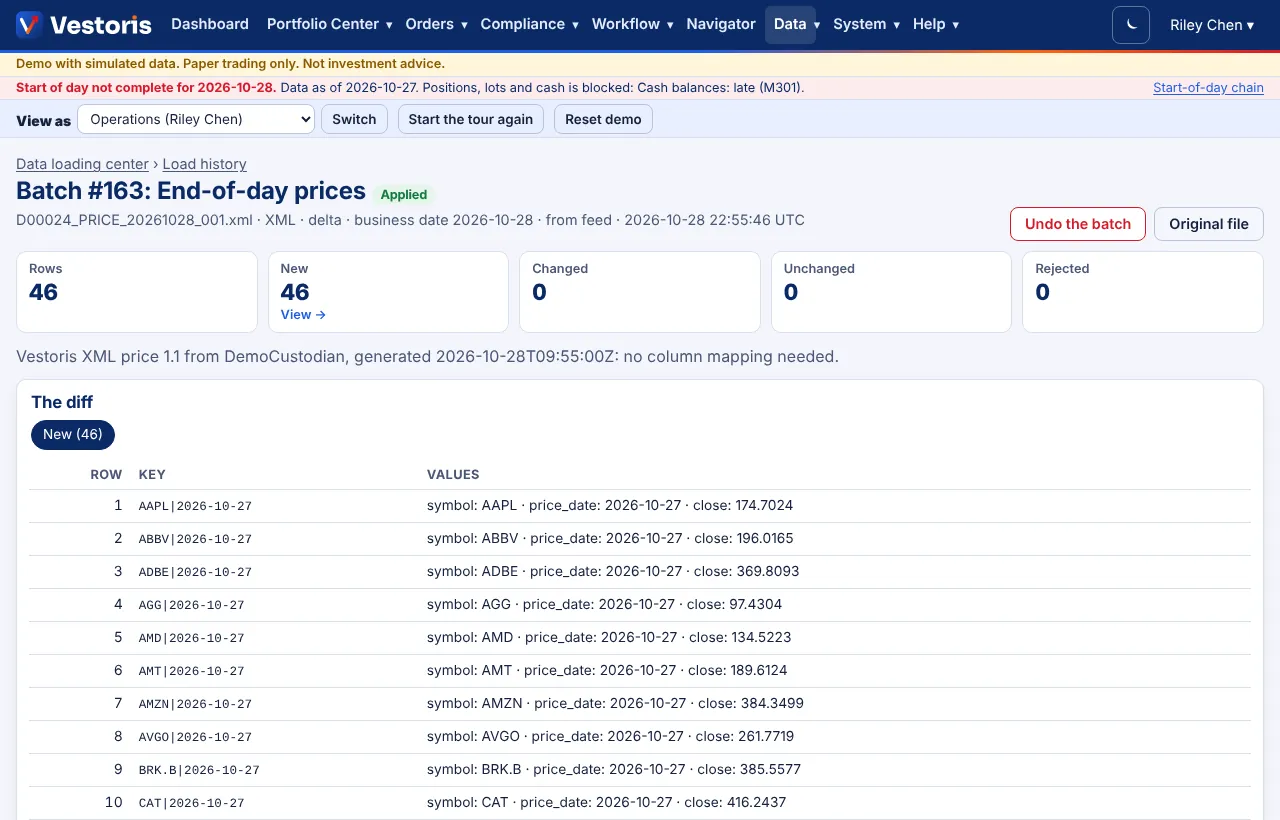1280x820 pixels.
Task: Click Start the tour again
Action: [471, 119]
